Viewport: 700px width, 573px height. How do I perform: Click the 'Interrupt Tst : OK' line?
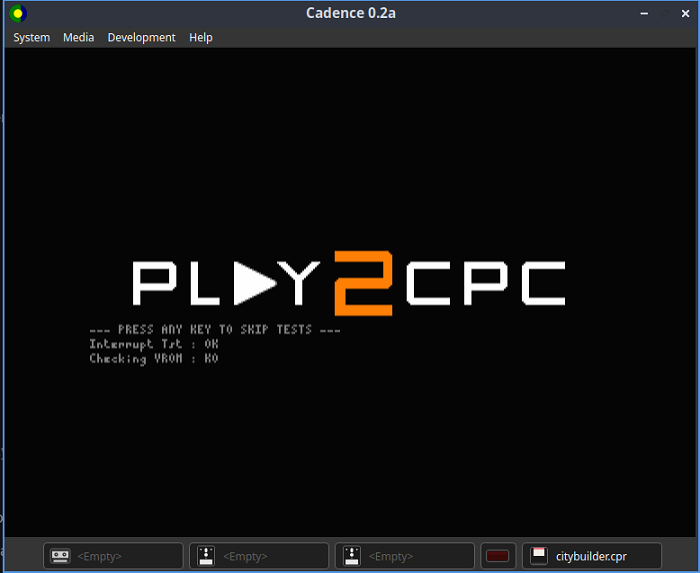tap(154, 344)
